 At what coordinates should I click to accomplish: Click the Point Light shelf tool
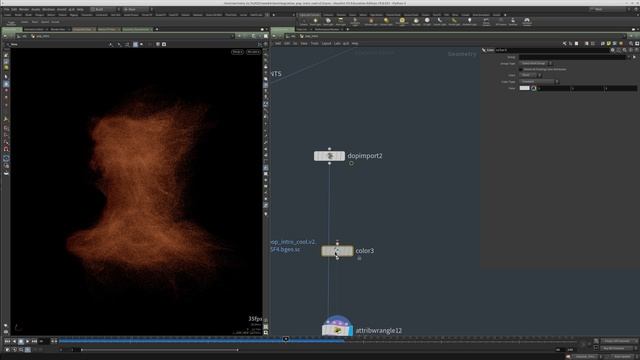pyautogui.click(x=315, y=22)
